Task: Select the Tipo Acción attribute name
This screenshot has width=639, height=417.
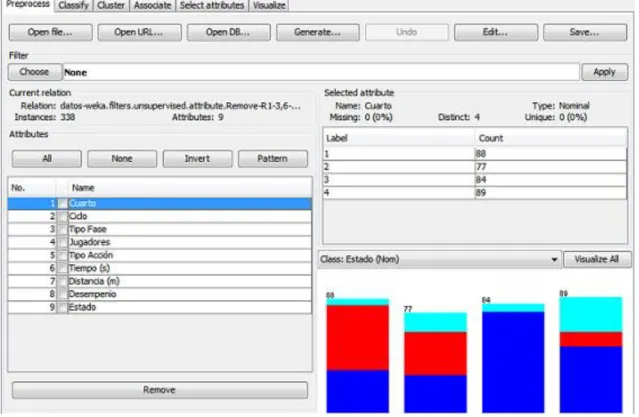Action: click(91, 256)
